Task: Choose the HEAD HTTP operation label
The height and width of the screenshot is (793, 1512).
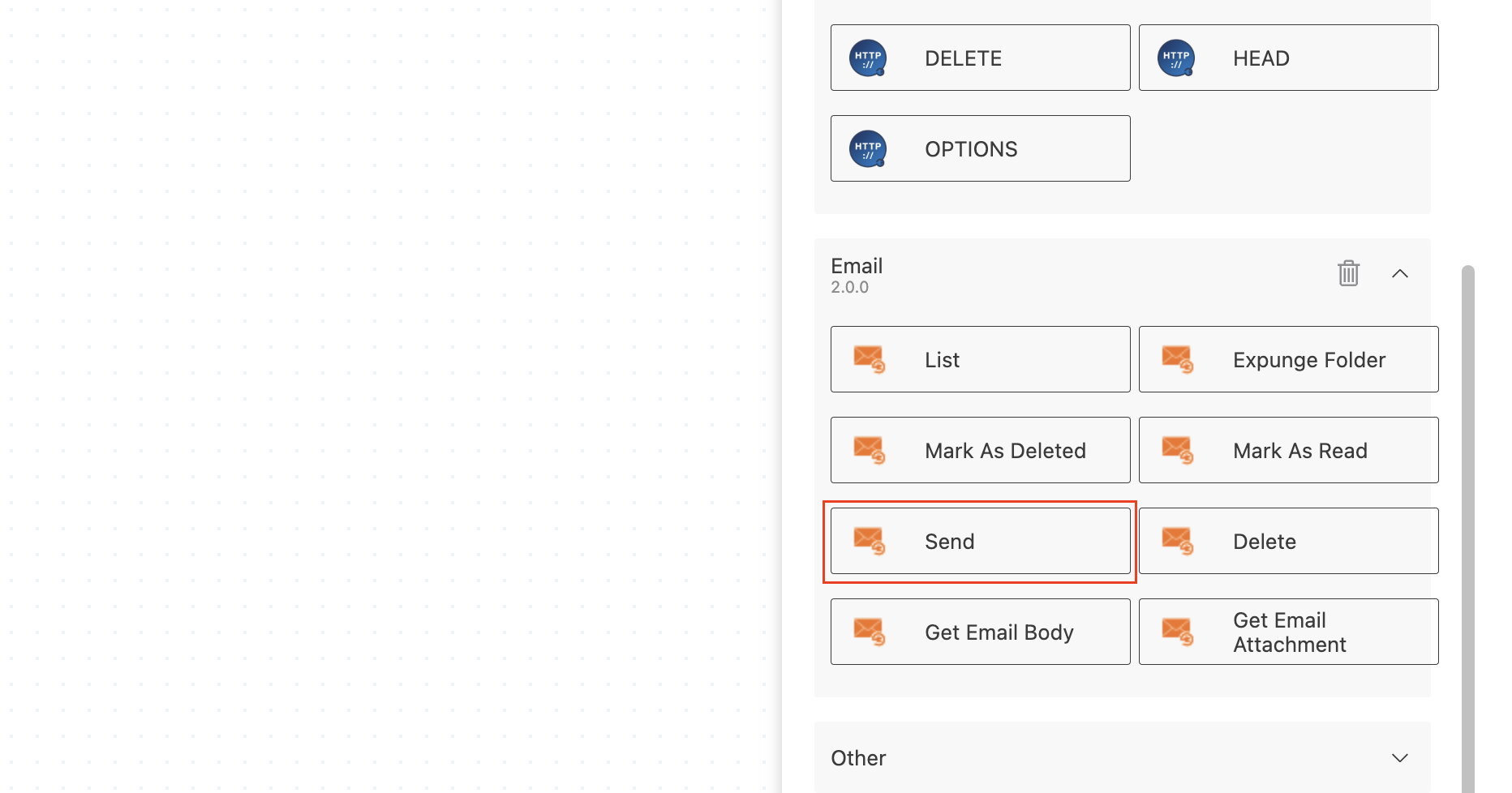Action: 1261,58
